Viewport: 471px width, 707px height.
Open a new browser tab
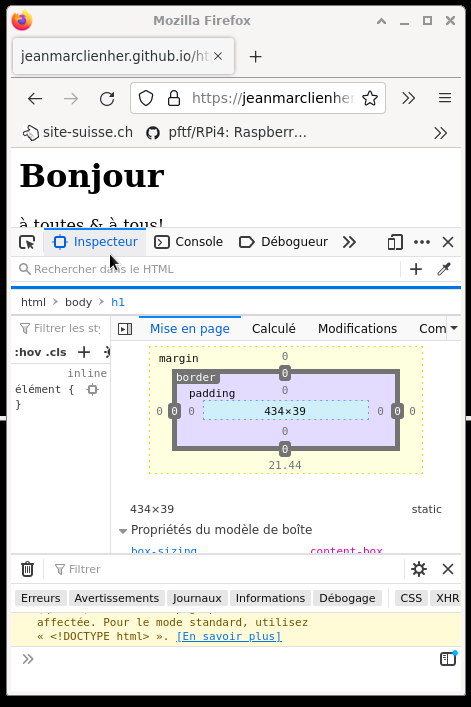click(256, 56)
